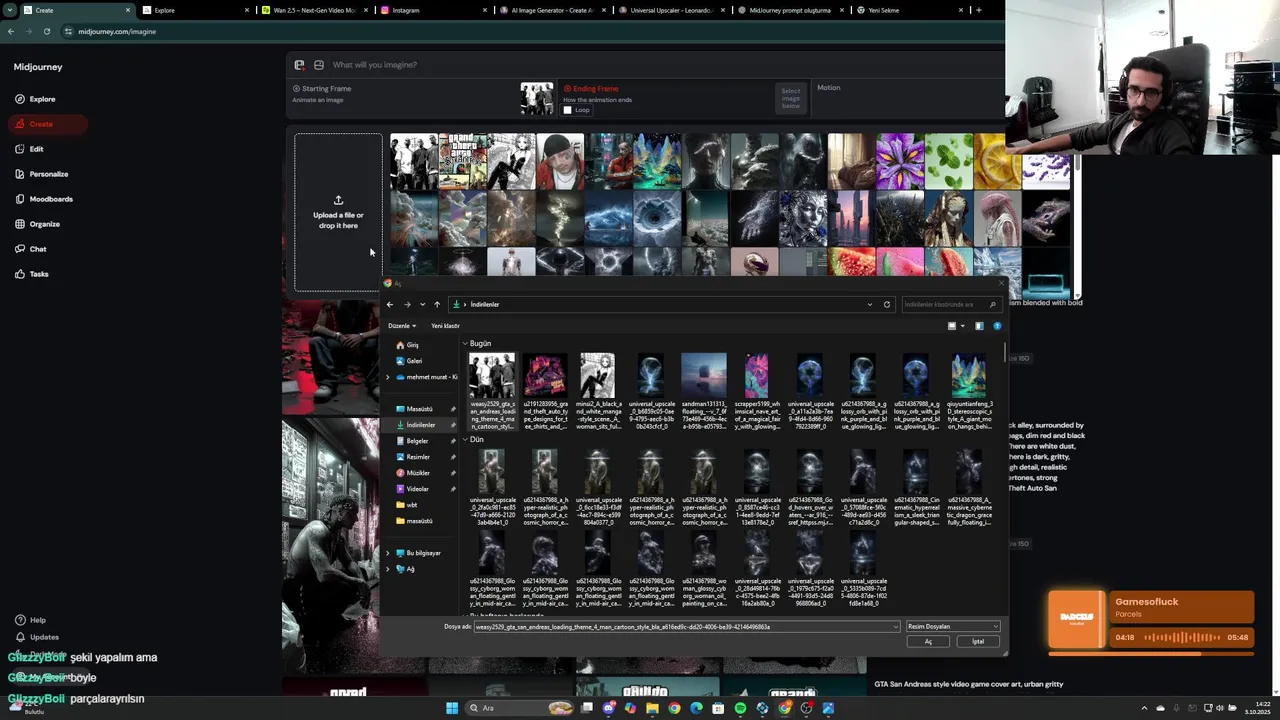Expand the mehmet murat OneDrive node

click(x=388, y=377)
